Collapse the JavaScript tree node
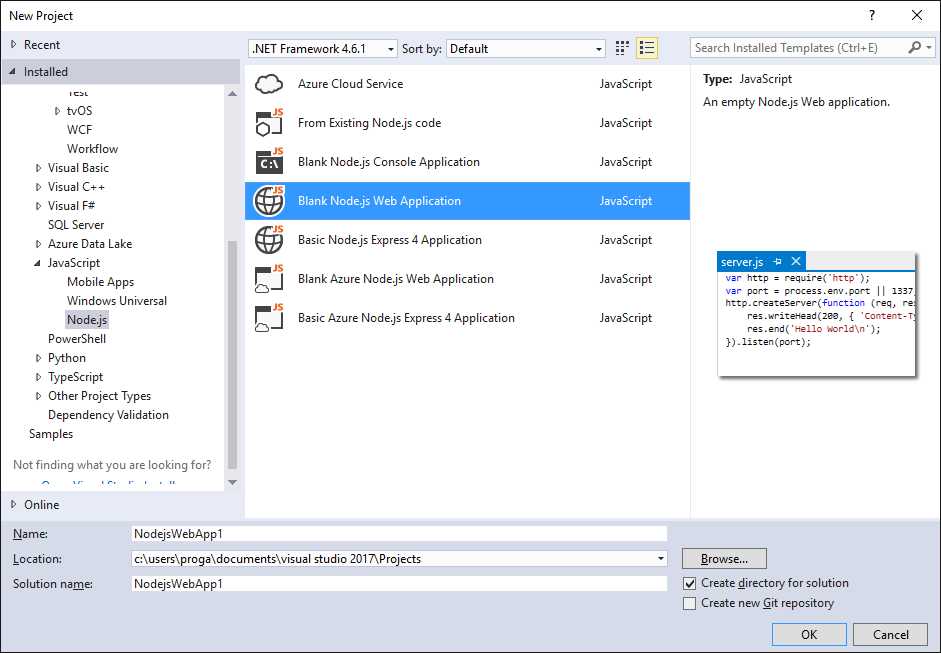The height and width of the screenshot is (653, 941). 38,263
